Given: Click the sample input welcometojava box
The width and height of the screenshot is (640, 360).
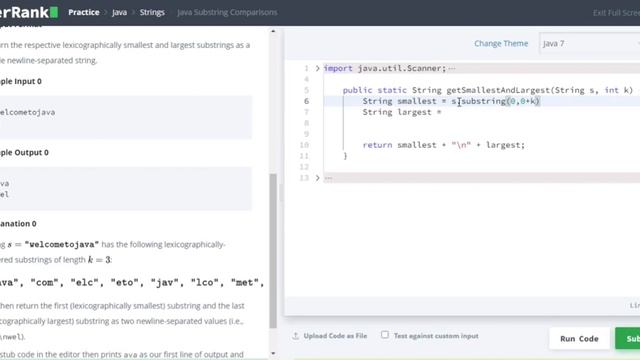Looking at the screenshot, I should 126,117.
